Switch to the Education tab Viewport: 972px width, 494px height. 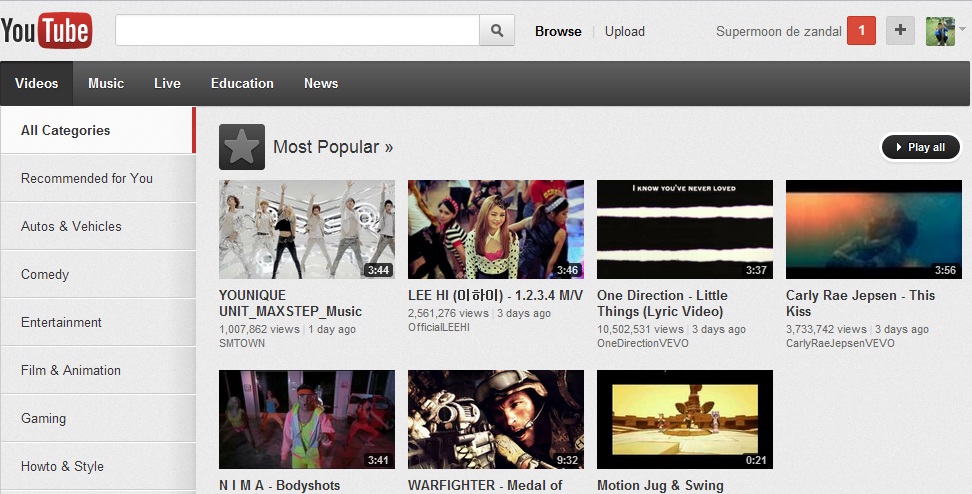pos(242,83)
